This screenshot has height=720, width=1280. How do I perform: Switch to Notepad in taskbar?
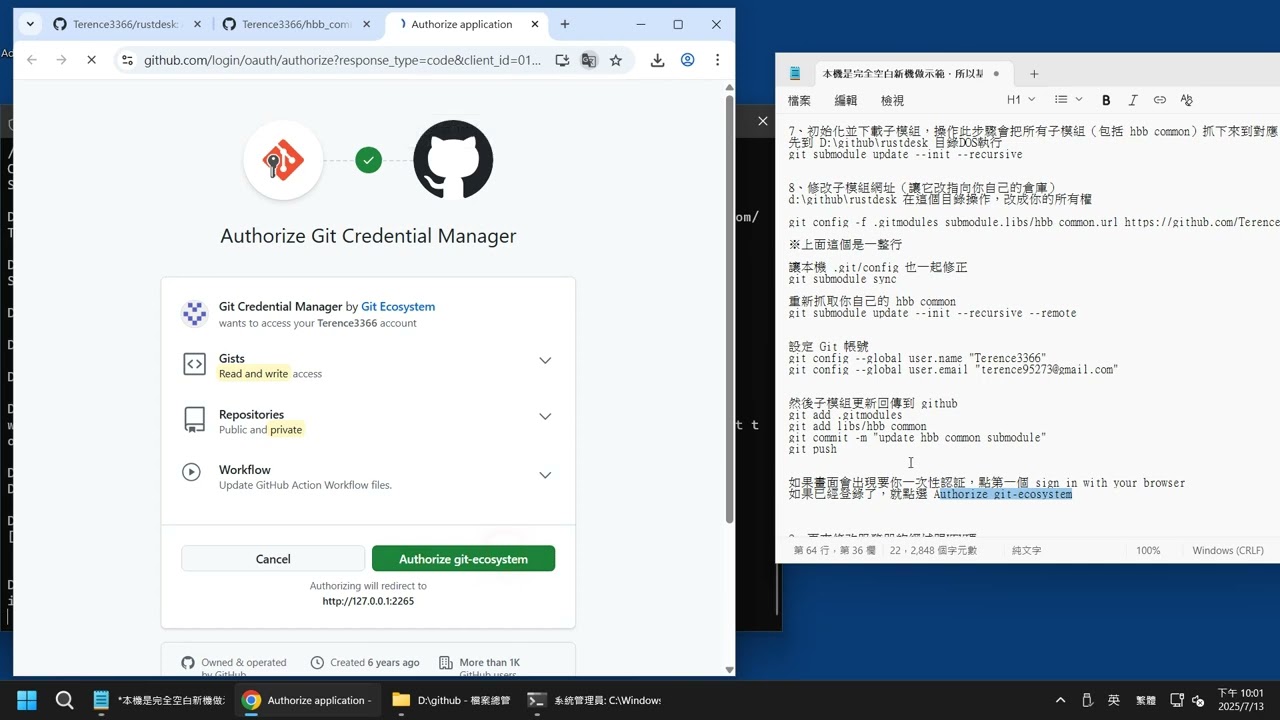[x=158, y=700]
